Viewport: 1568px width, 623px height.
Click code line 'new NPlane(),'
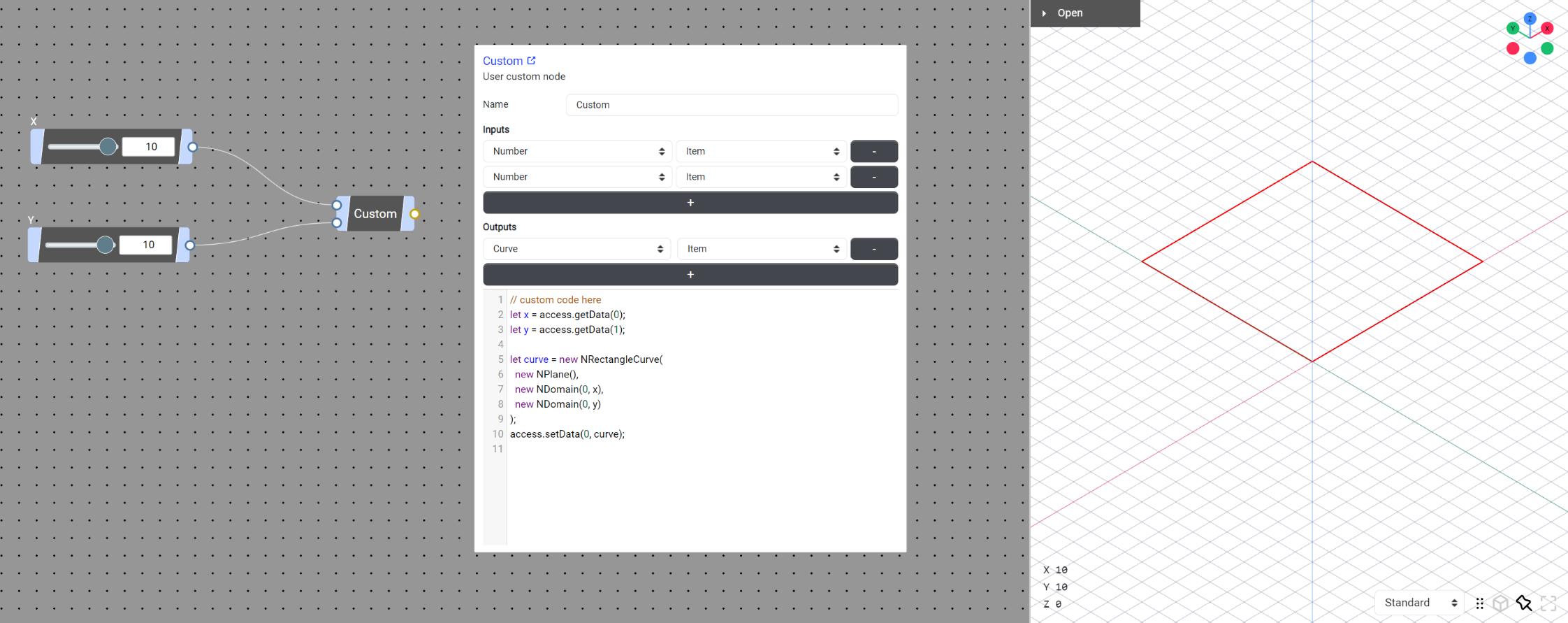point(546,374)
